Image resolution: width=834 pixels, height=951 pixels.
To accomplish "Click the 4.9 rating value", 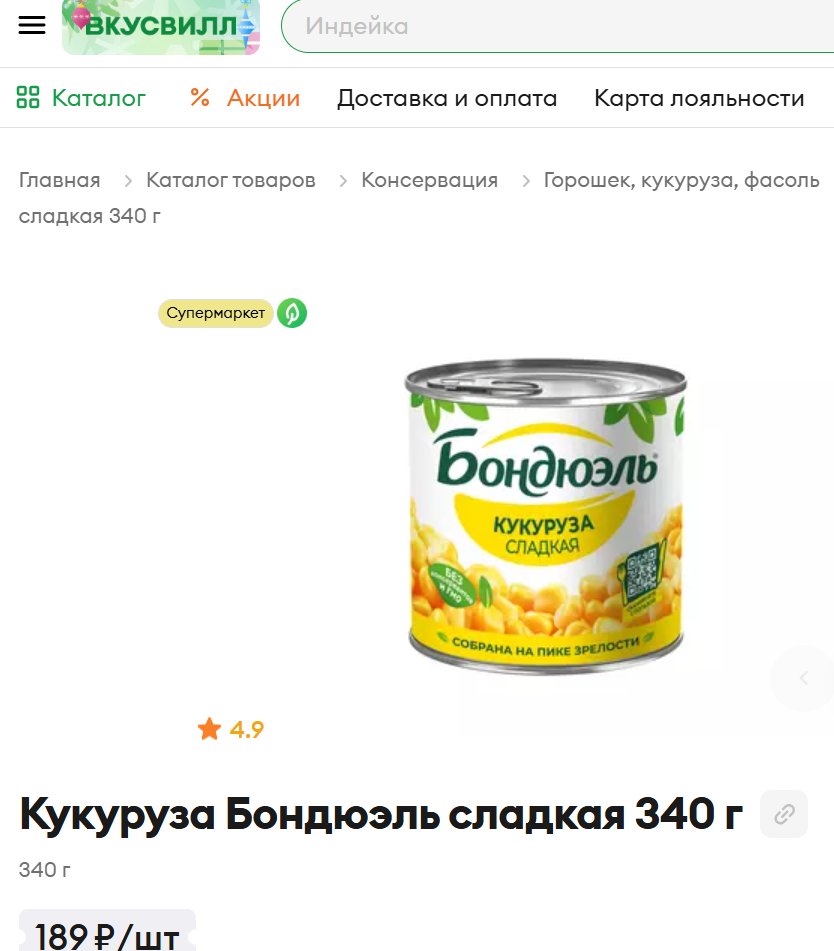I will [x=246, y=729].
